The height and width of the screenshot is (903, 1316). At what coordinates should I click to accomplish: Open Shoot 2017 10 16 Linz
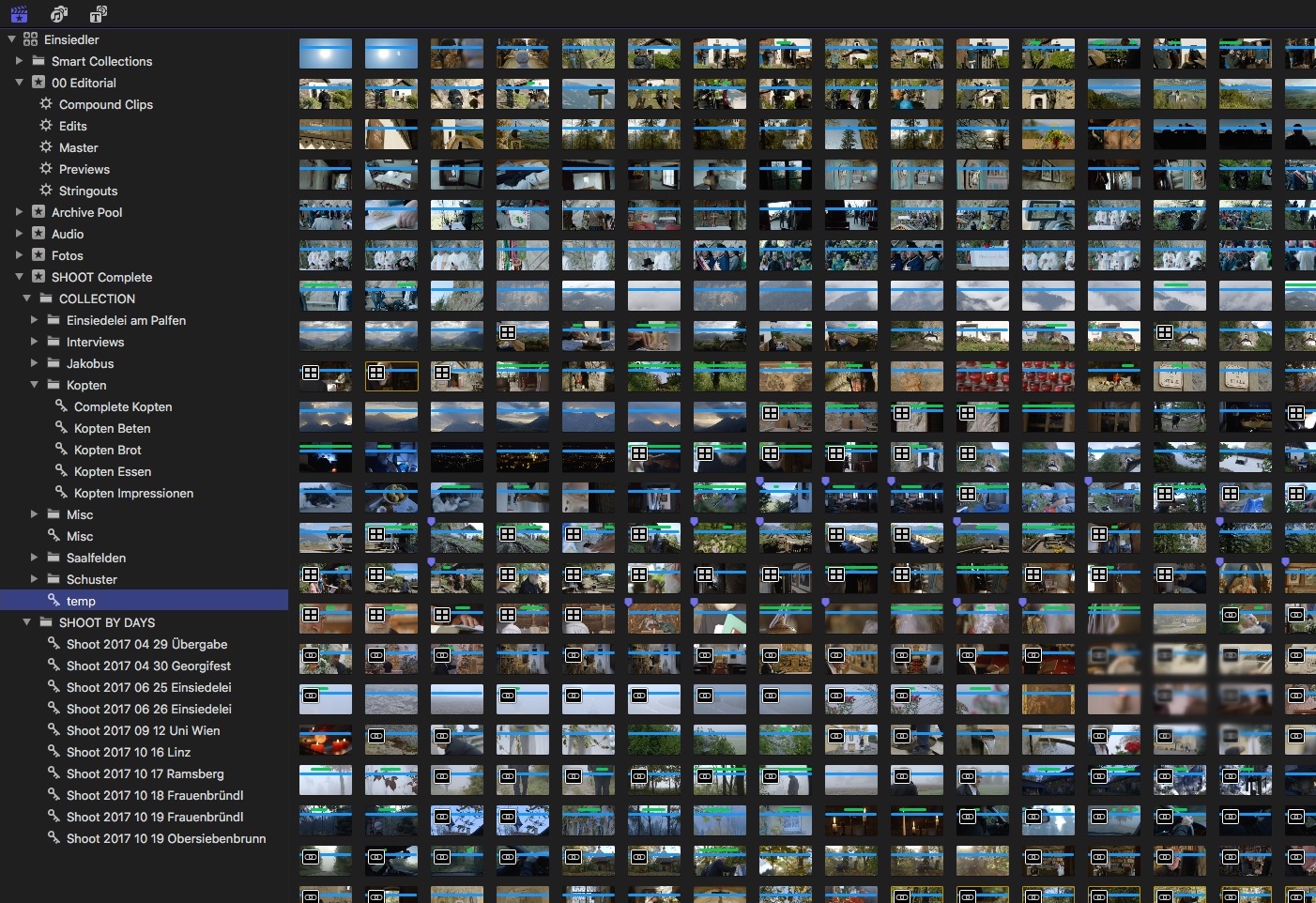point(129,752)
